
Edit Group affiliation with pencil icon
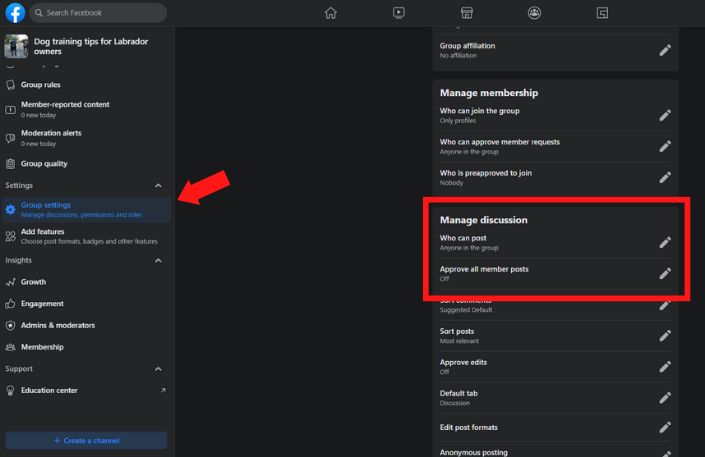(x=665, y=50)
